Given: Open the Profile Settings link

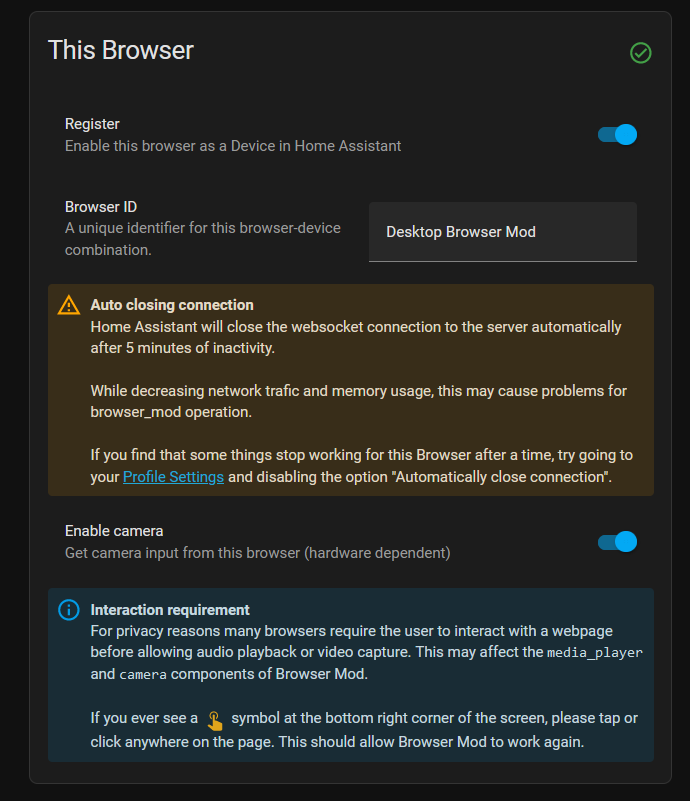Looking at the screenshot, I should (x=172, y=477).
